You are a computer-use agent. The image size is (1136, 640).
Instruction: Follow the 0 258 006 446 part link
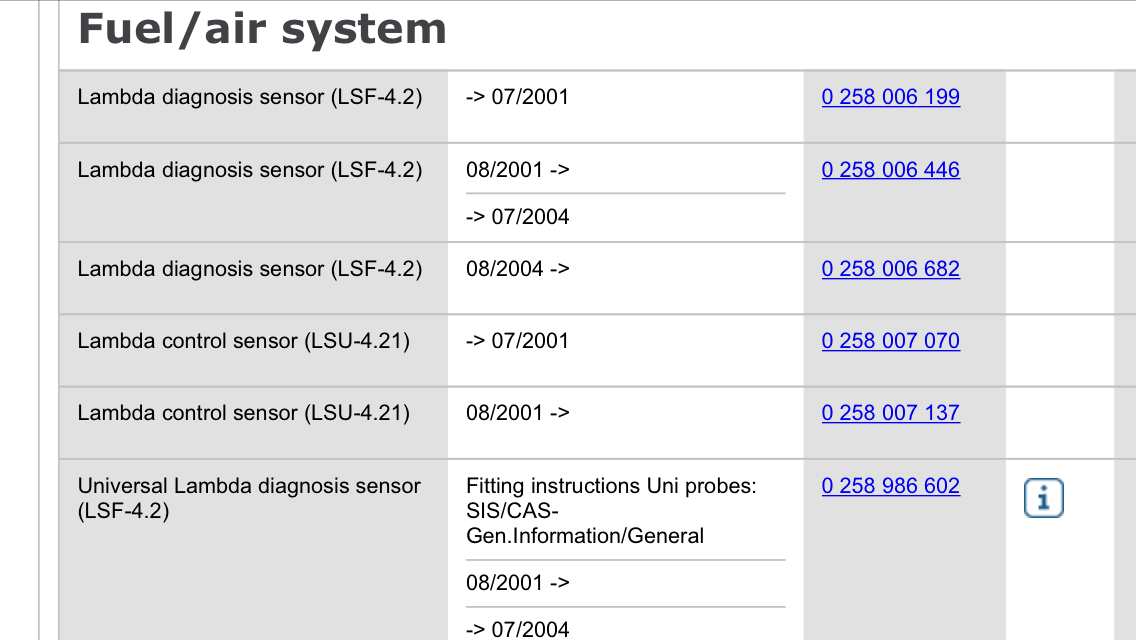tap(890, 170)
